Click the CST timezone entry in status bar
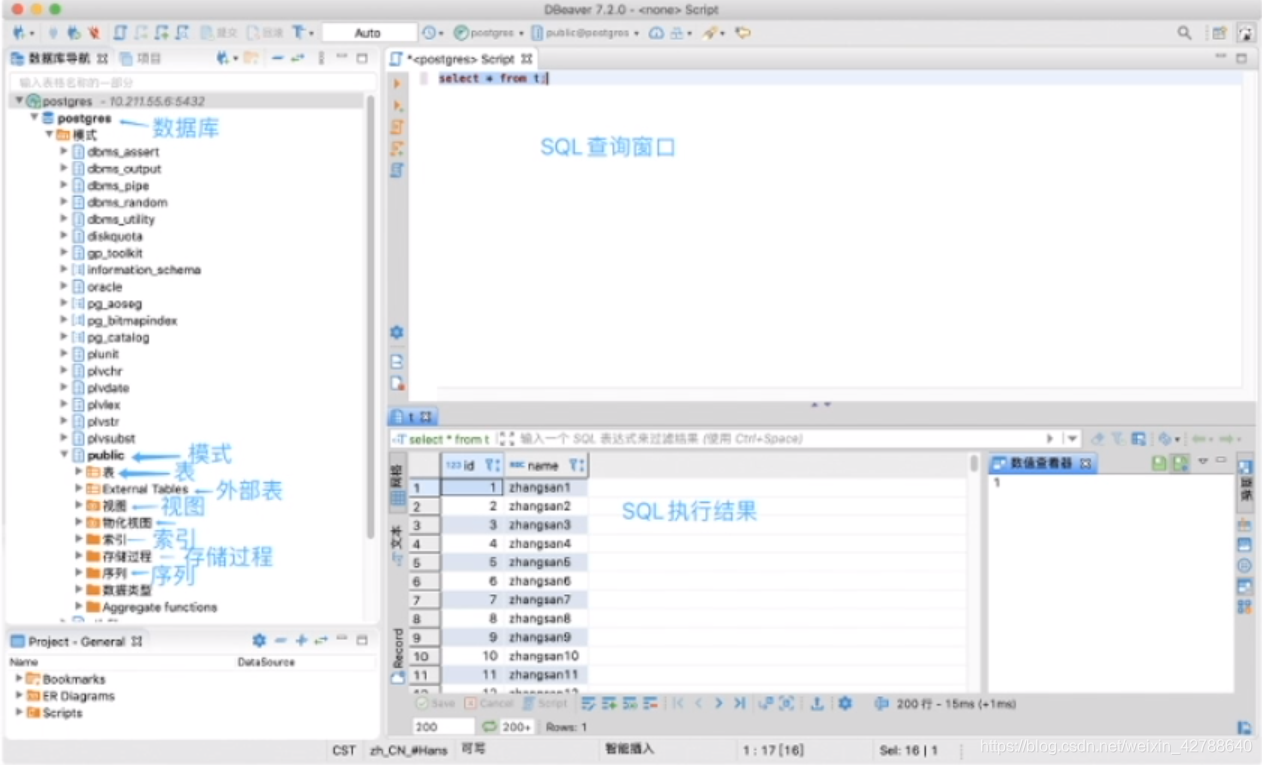Image resolution: width=1262 pixels, height=765 pixels. [x=344, y=750]
